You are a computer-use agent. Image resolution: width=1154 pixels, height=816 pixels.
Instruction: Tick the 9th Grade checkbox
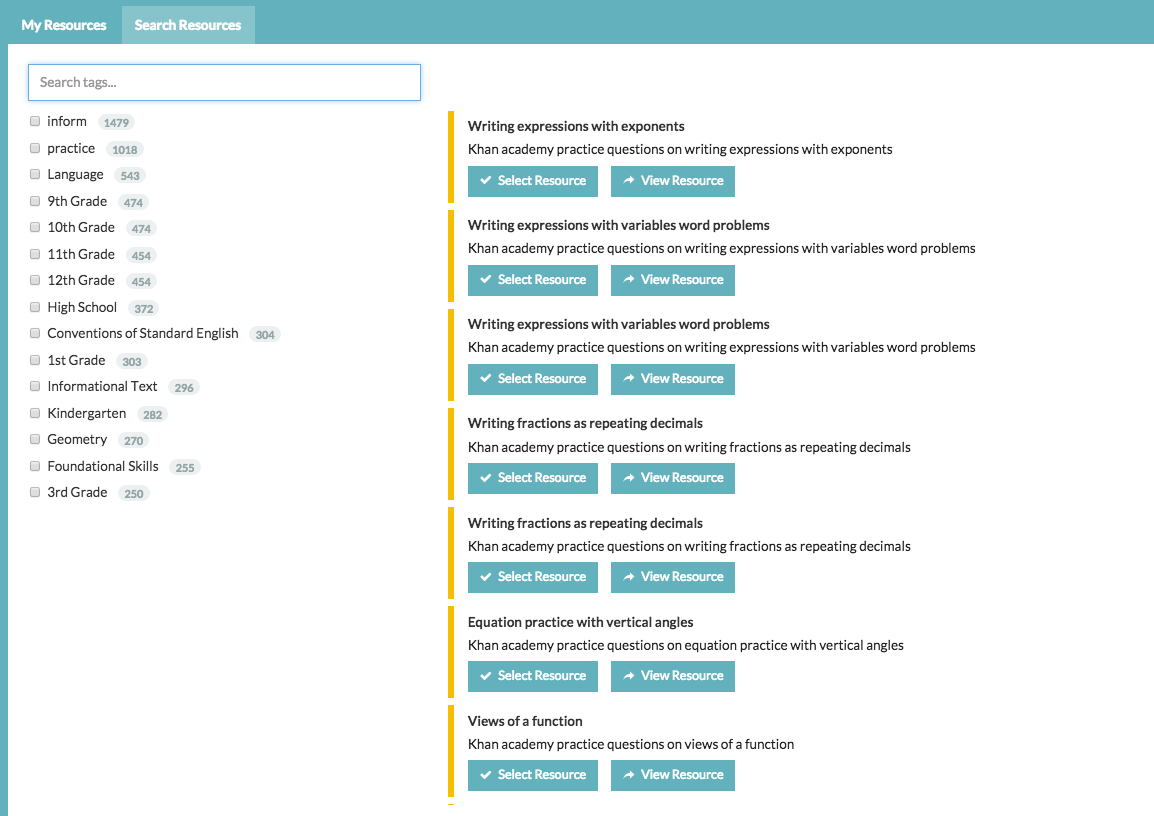35,201
